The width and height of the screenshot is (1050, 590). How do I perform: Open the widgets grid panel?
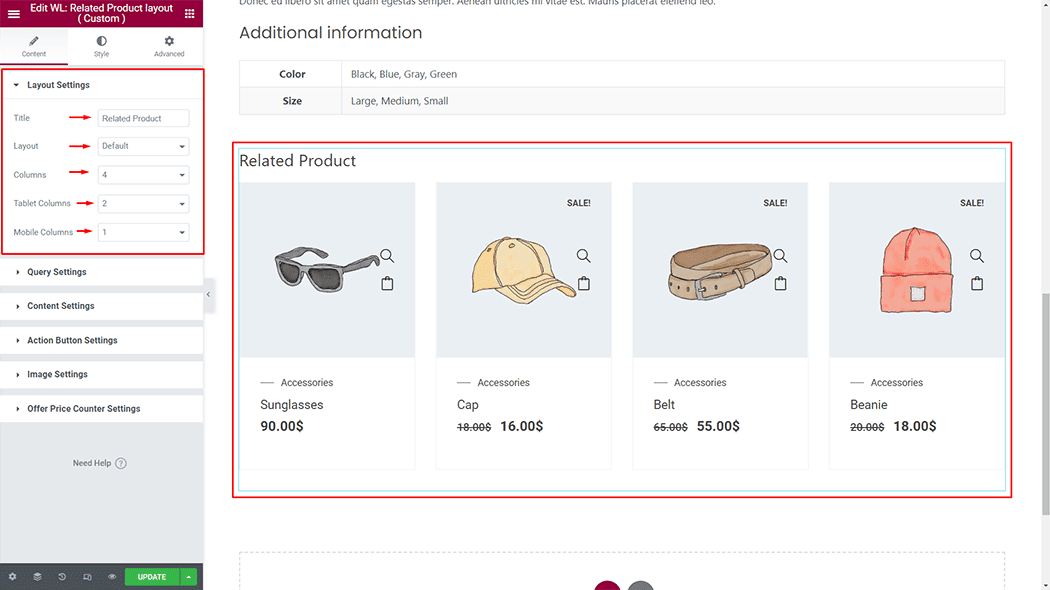coord(189,13)
